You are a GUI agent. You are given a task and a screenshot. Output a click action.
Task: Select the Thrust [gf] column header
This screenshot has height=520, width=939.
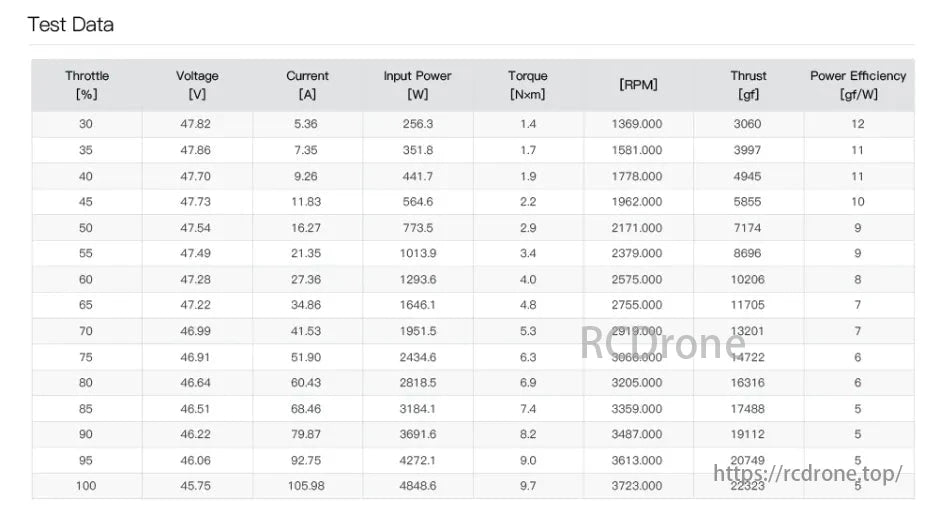pyautogui.click(x=748, y=85)
